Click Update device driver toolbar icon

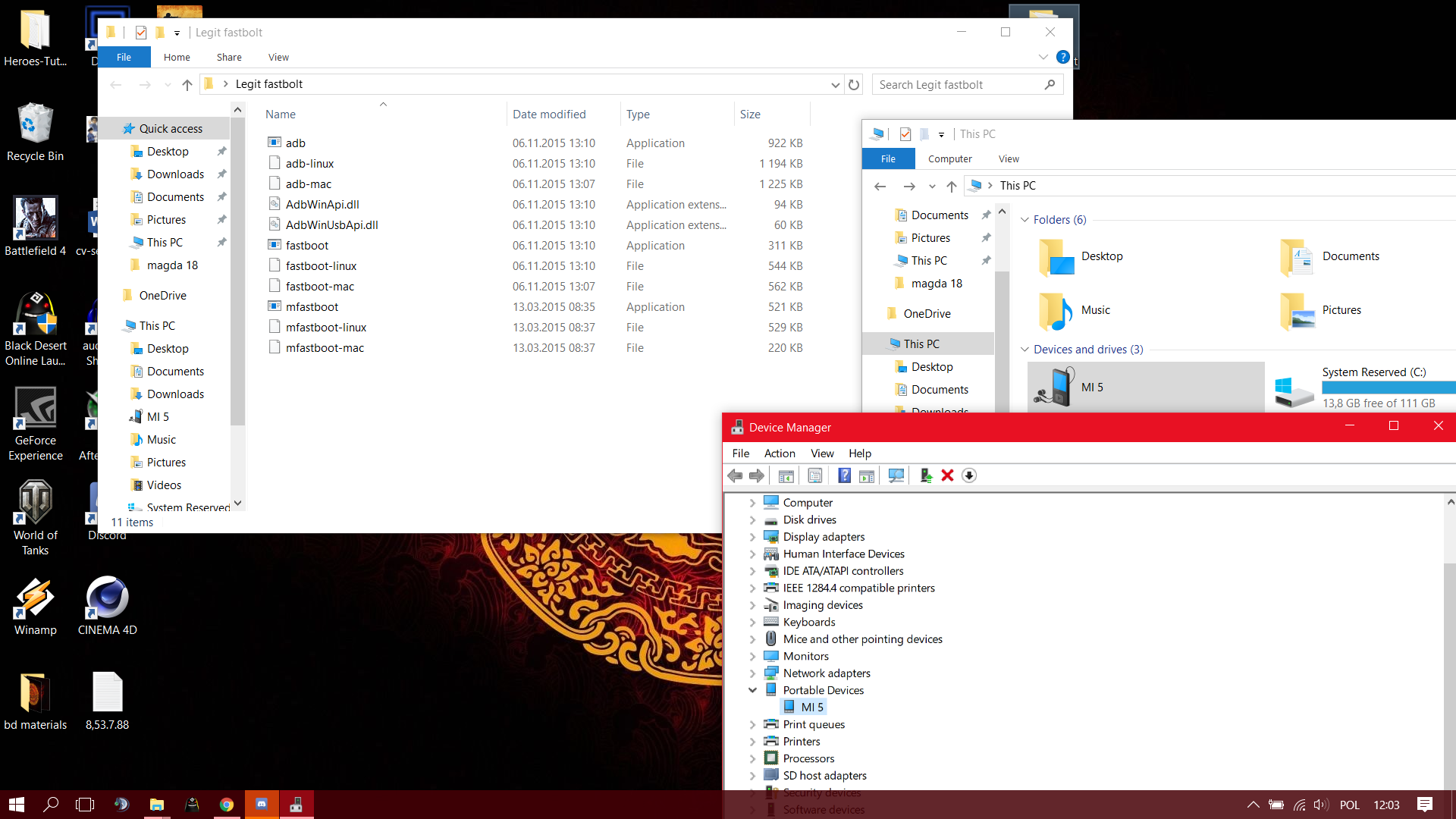click(x=925, y=475)
